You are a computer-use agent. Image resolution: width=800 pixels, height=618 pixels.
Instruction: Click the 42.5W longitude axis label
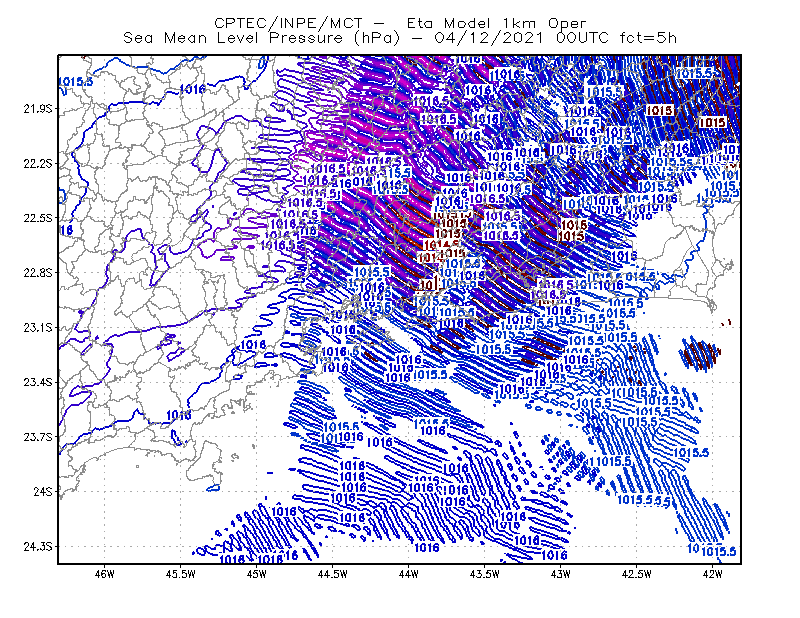click(x=637, y=574)
